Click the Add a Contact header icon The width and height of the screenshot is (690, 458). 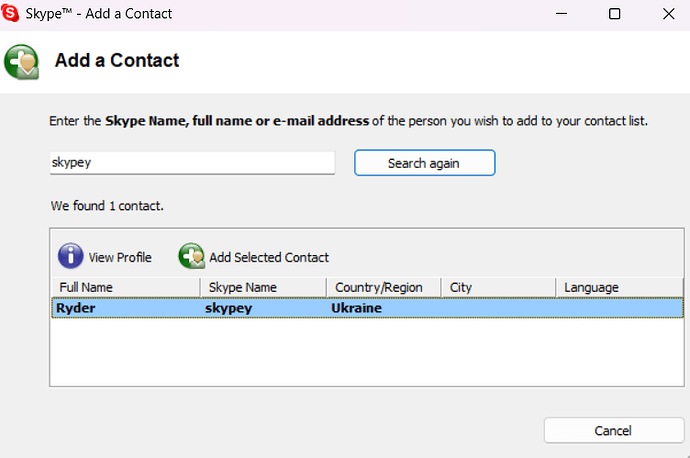coord(22,62)
